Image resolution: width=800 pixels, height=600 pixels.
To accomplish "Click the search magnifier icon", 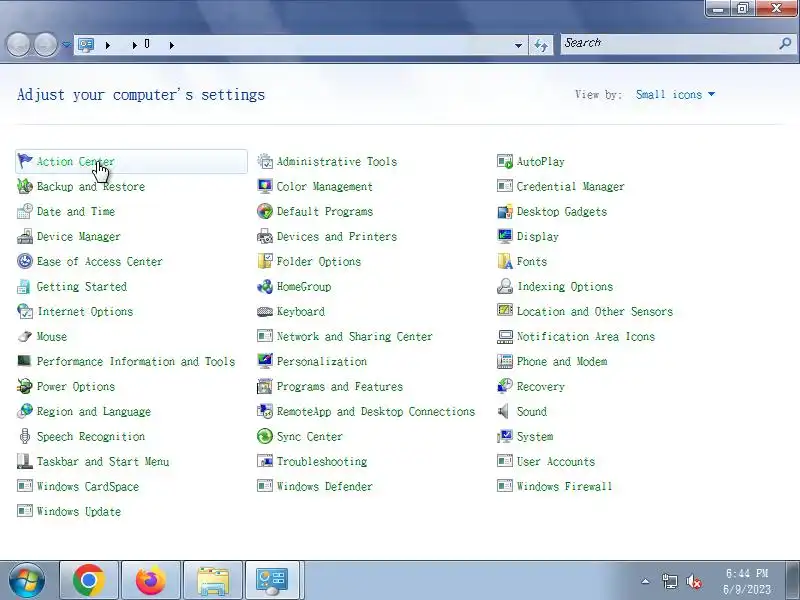I will click(x=786, y=43).
